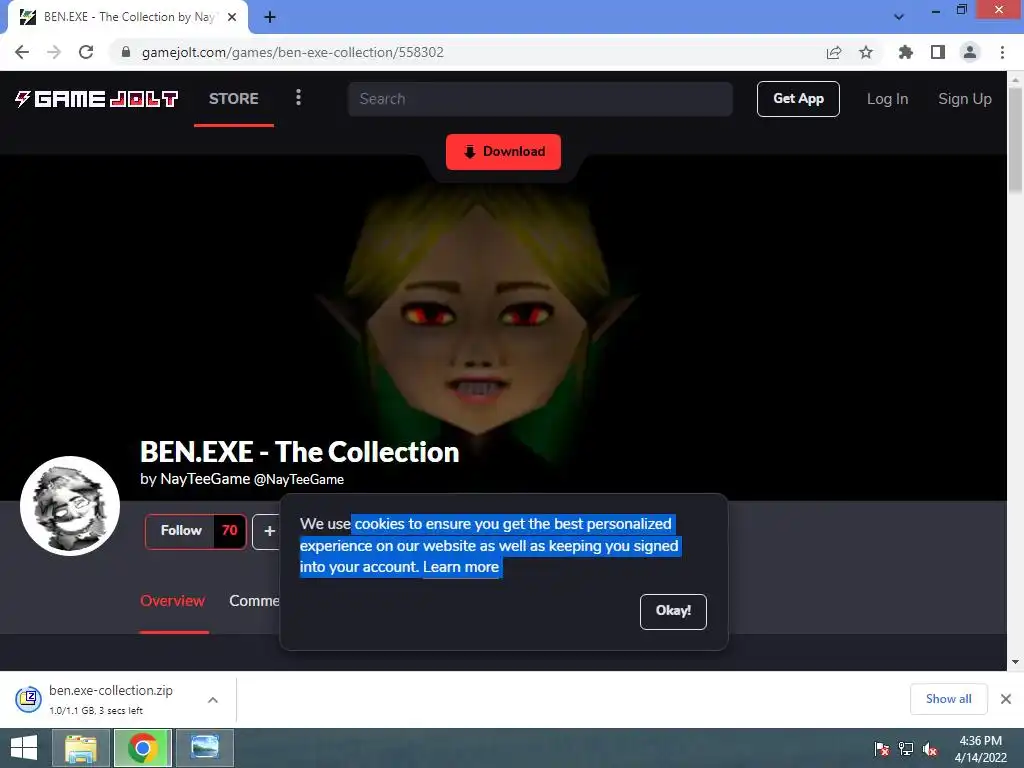Expand options for ben.exe-collection.zip download

(x=213, y=700)
